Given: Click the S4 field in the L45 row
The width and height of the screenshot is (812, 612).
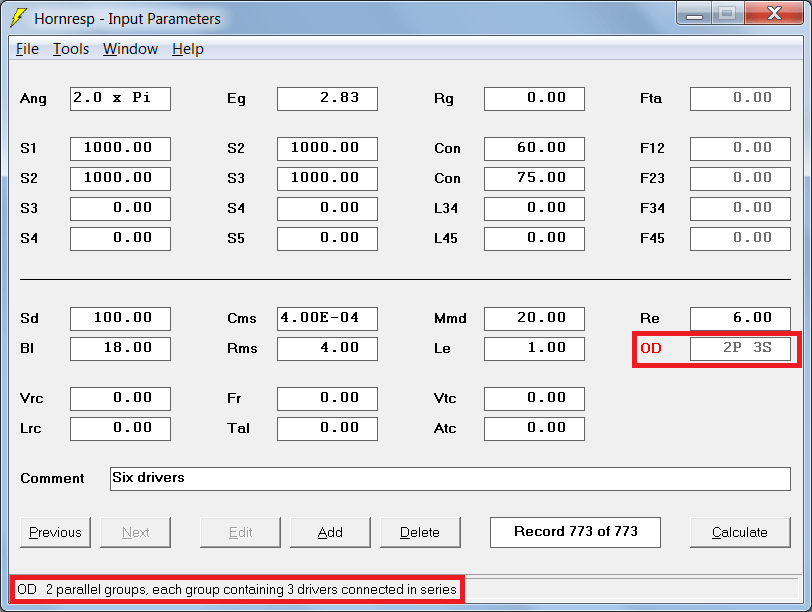Looking at the screenshot, I should (120, 239).
